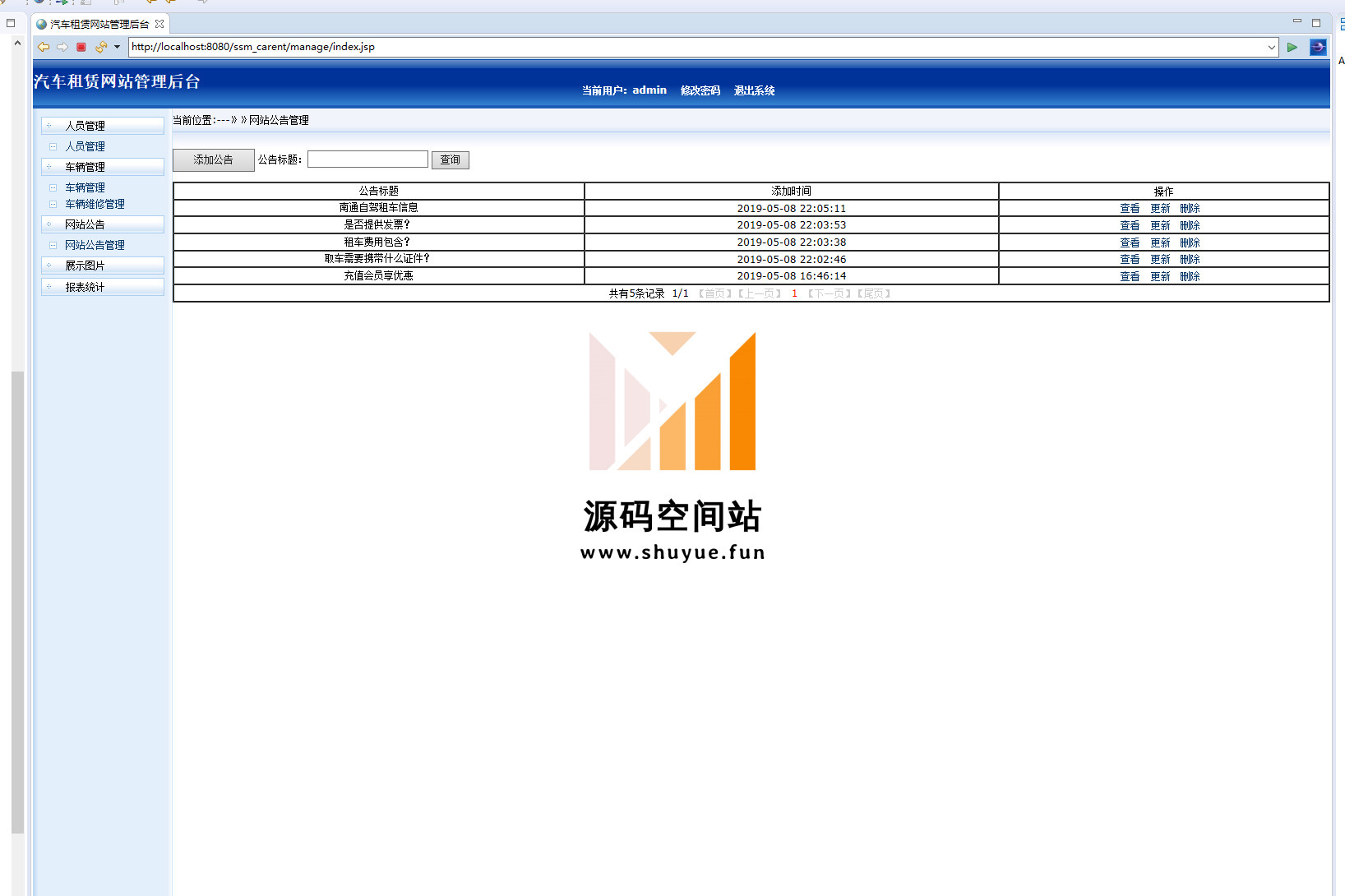The width and height of the screenshot is (1345, 896).
Task: Click 上一页 previous page link
Action: (x=760, y=293)
